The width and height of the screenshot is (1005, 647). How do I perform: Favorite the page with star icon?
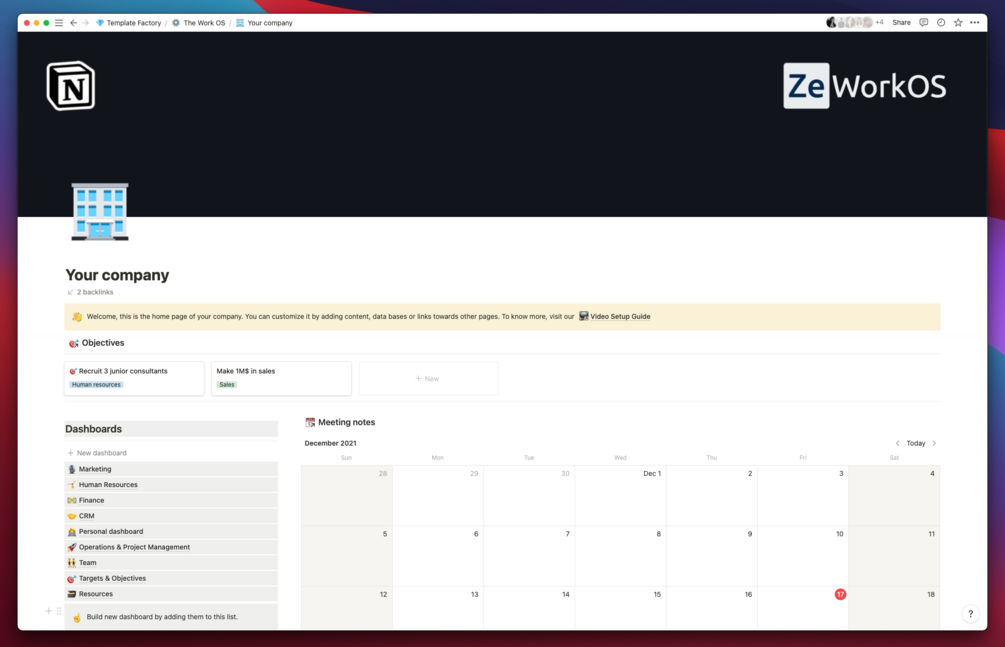(958, 22)
